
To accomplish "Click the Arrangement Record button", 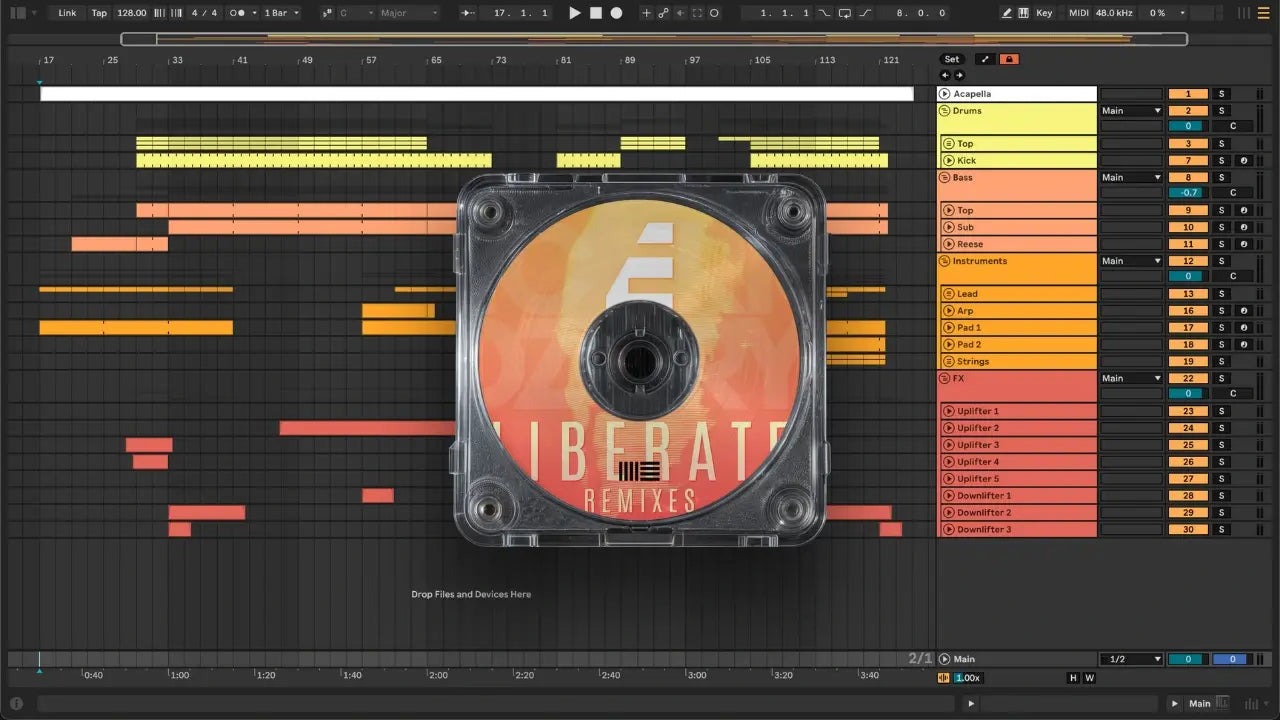I will pos(616,13).
